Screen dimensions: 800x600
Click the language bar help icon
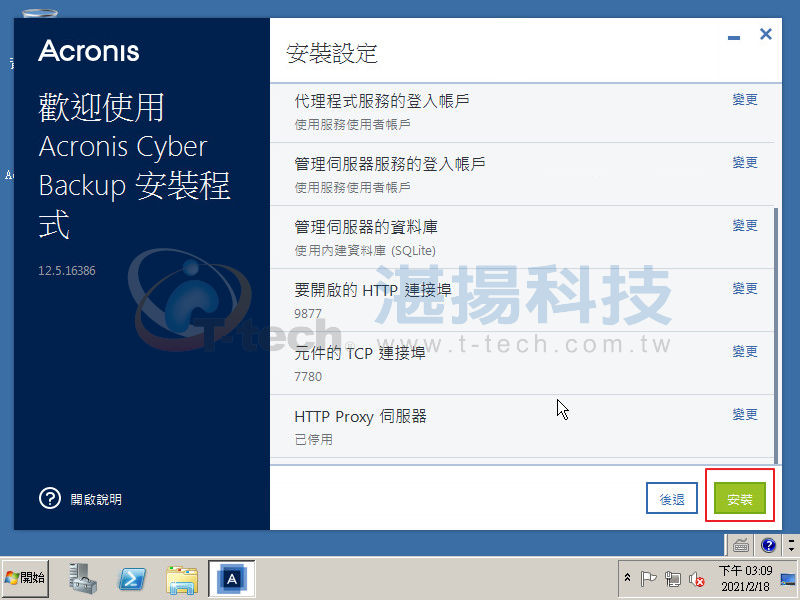pyautogui.click(x=768, y=545)
